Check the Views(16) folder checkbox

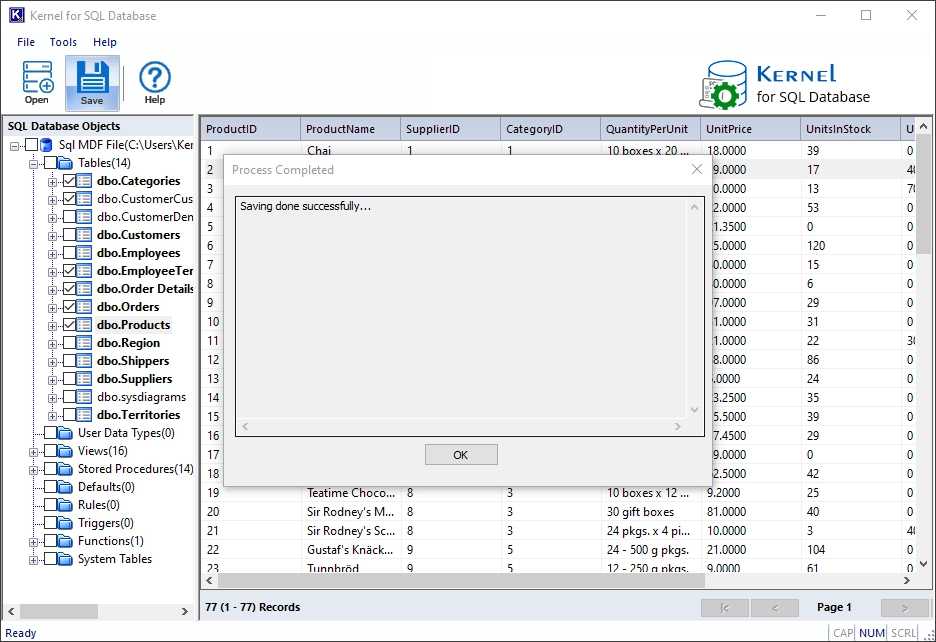click(x=50, y=450)
